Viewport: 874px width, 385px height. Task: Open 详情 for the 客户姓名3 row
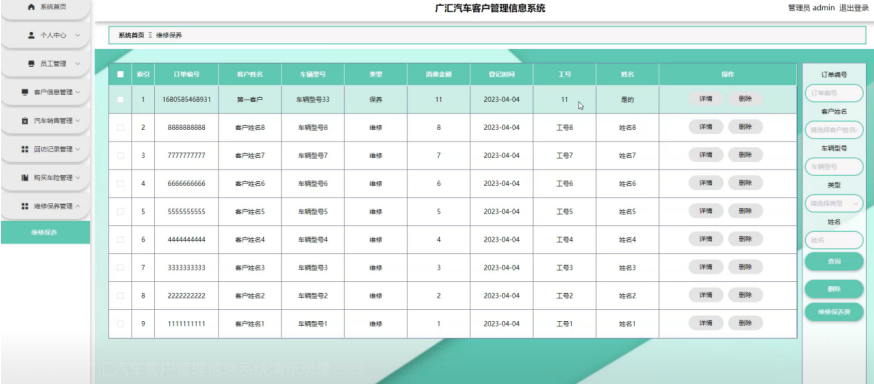pyautogui.click(x=706, y=267)
